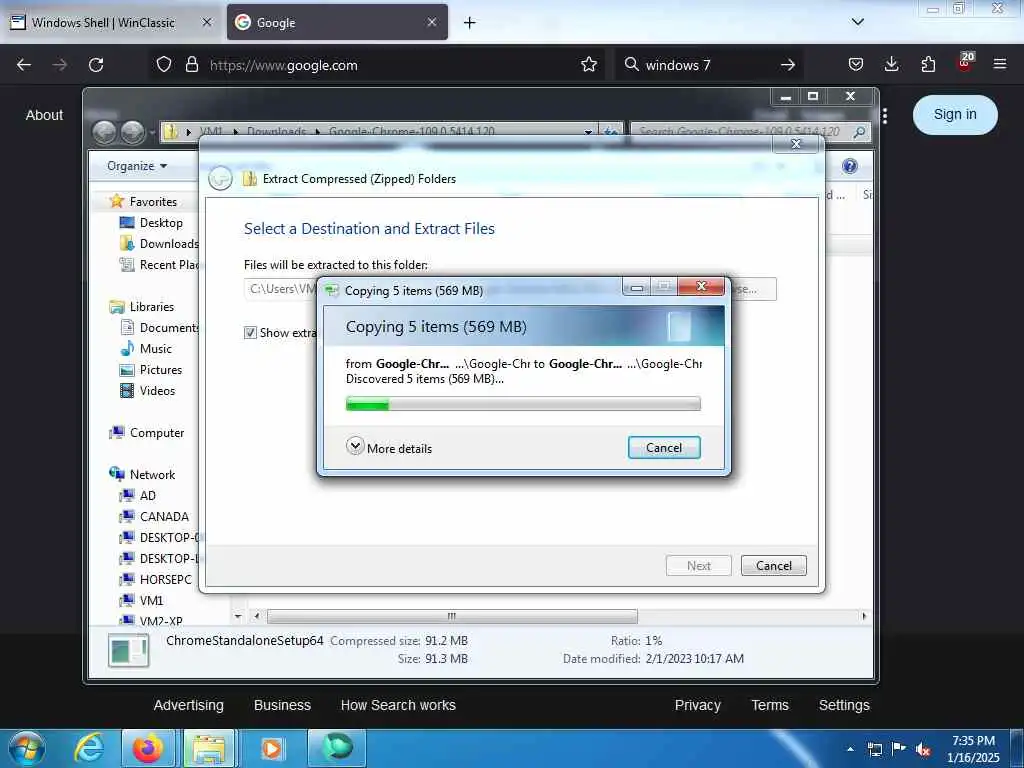Toggle Show extracted files checkbox
Screen dimensions: 1024x768
pyautogui.click(x=250, y=333)
